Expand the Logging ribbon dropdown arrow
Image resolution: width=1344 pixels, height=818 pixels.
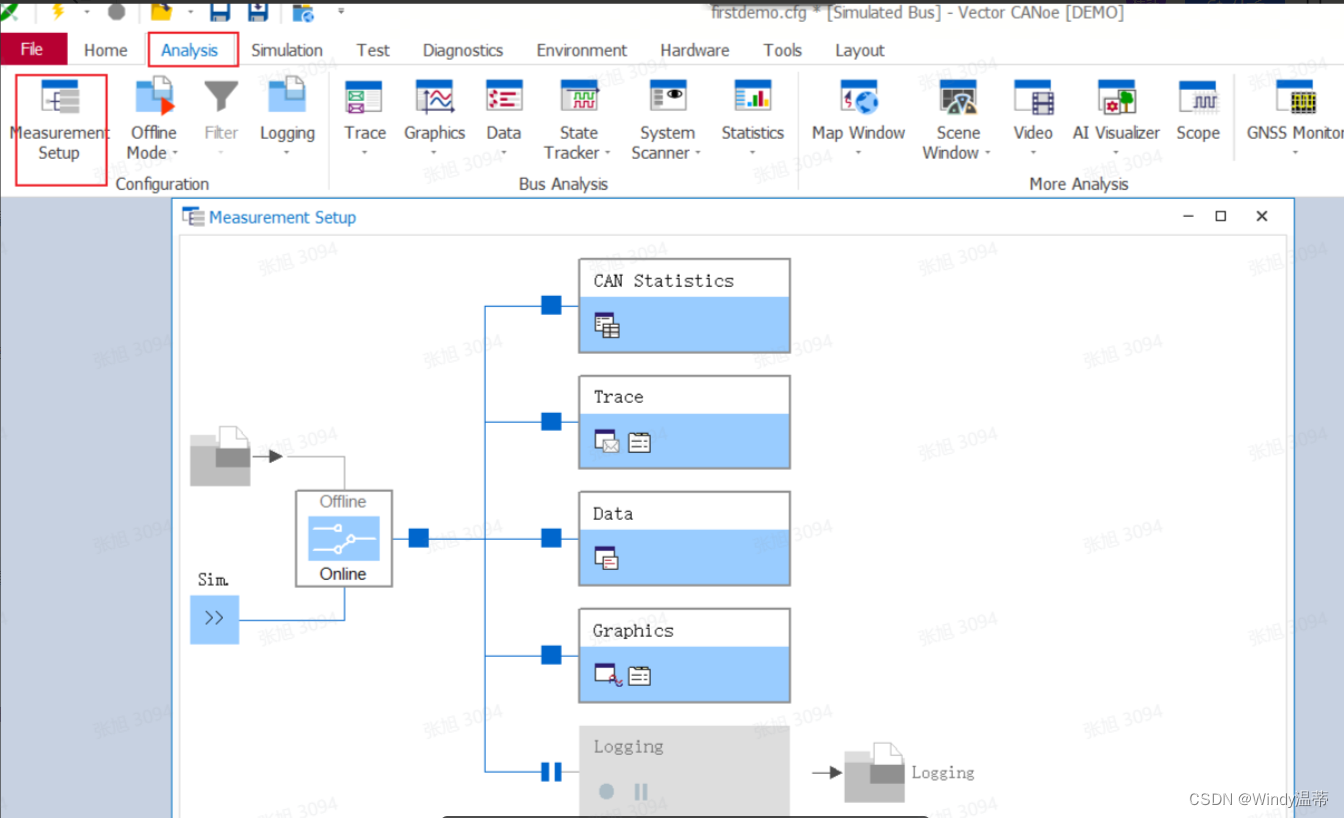[x=287, y=153]
